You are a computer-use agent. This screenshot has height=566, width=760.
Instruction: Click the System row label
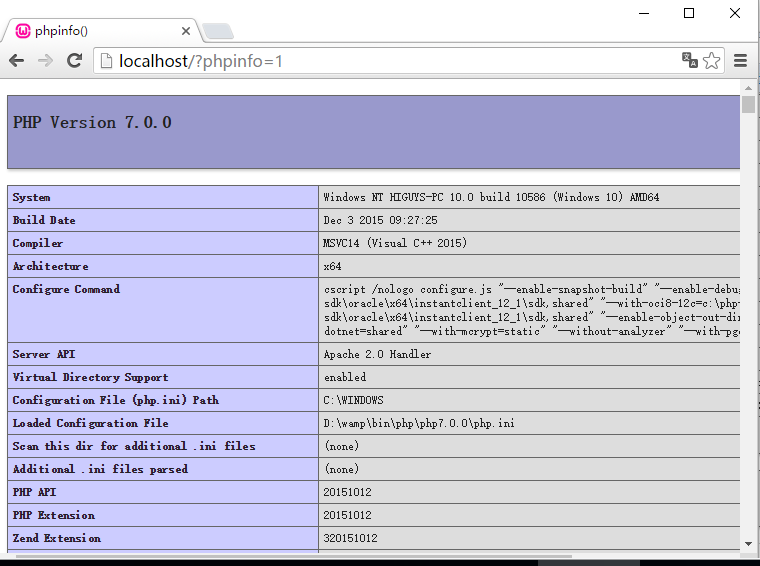click(x=32, y=197)
